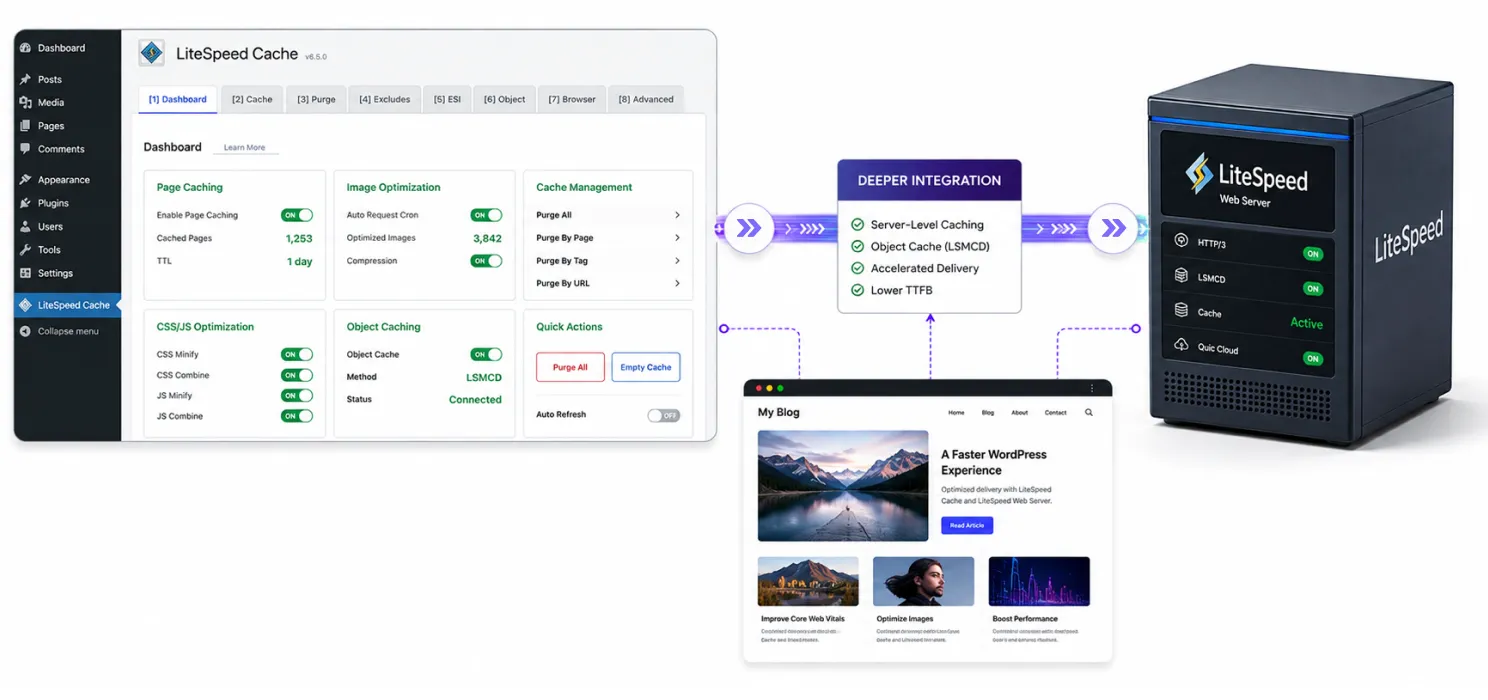Open the [5] ESI tab

(447, 99)
